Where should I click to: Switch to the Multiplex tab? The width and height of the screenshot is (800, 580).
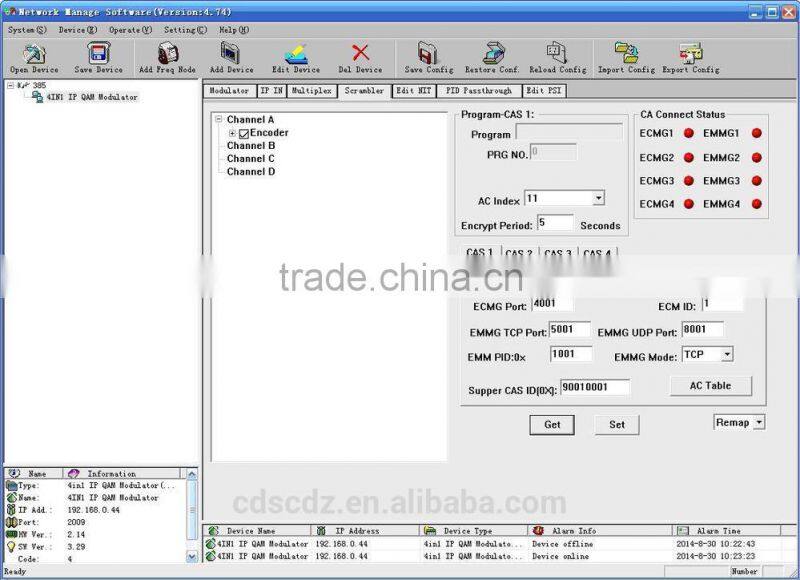pos(312,91)
